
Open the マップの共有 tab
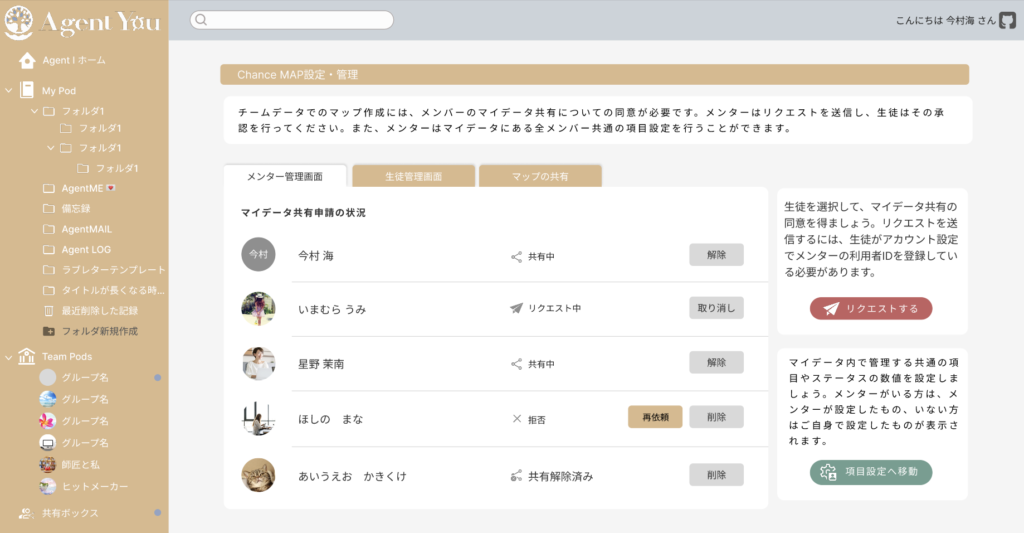(540, 176)
